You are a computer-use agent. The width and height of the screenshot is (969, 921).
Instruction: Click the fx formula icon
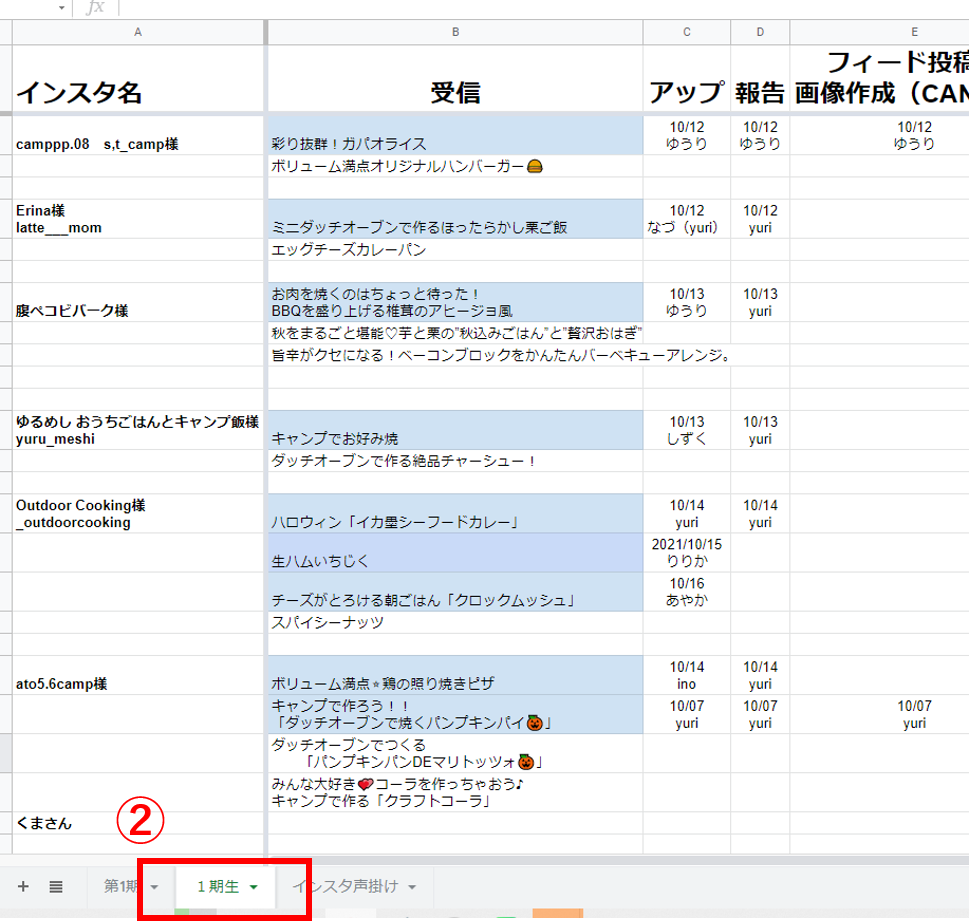pyautogui.click(x=95, y=8)
